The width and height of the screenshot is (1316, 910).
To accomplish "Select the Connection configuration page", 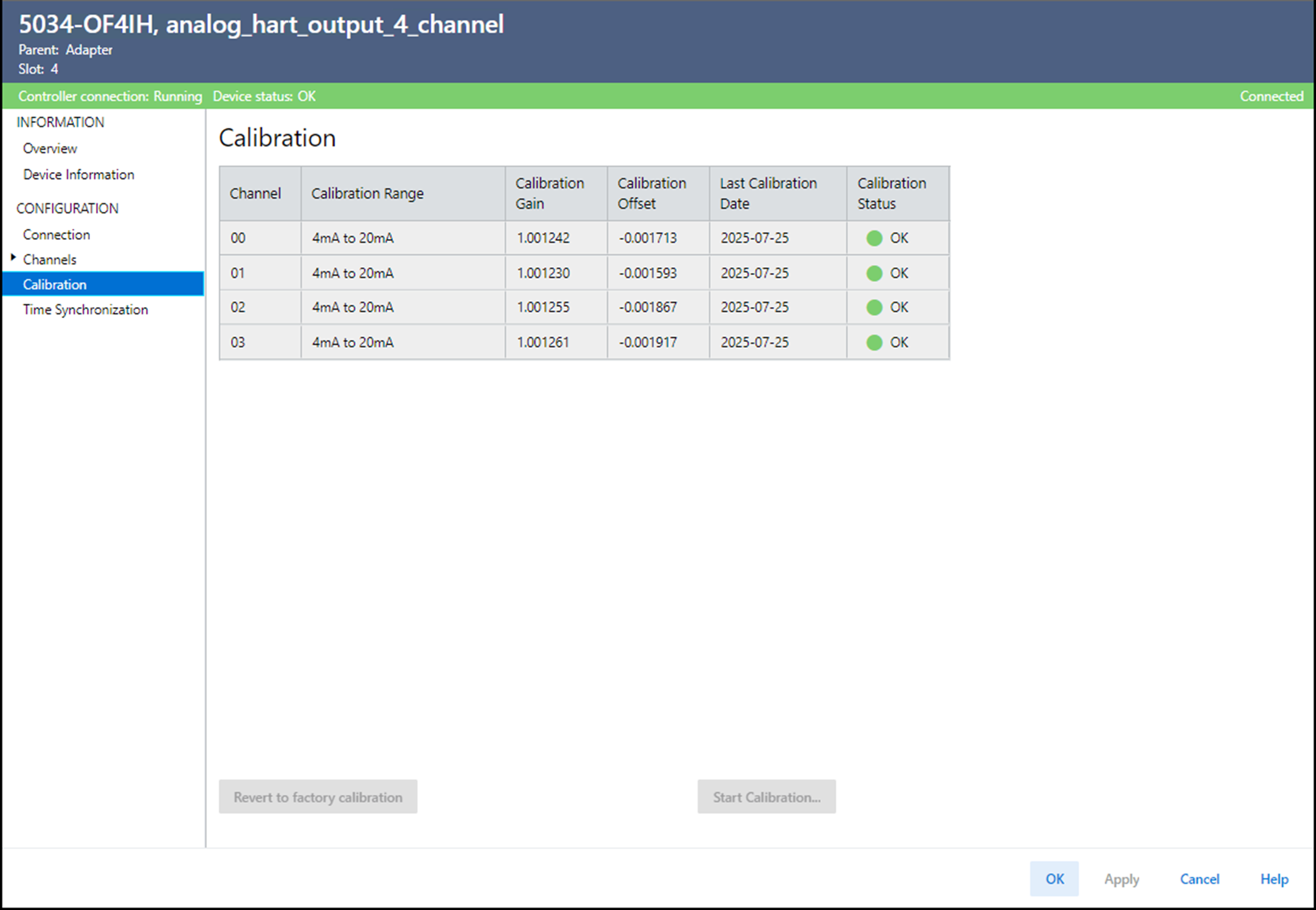I will coord(56,235).
